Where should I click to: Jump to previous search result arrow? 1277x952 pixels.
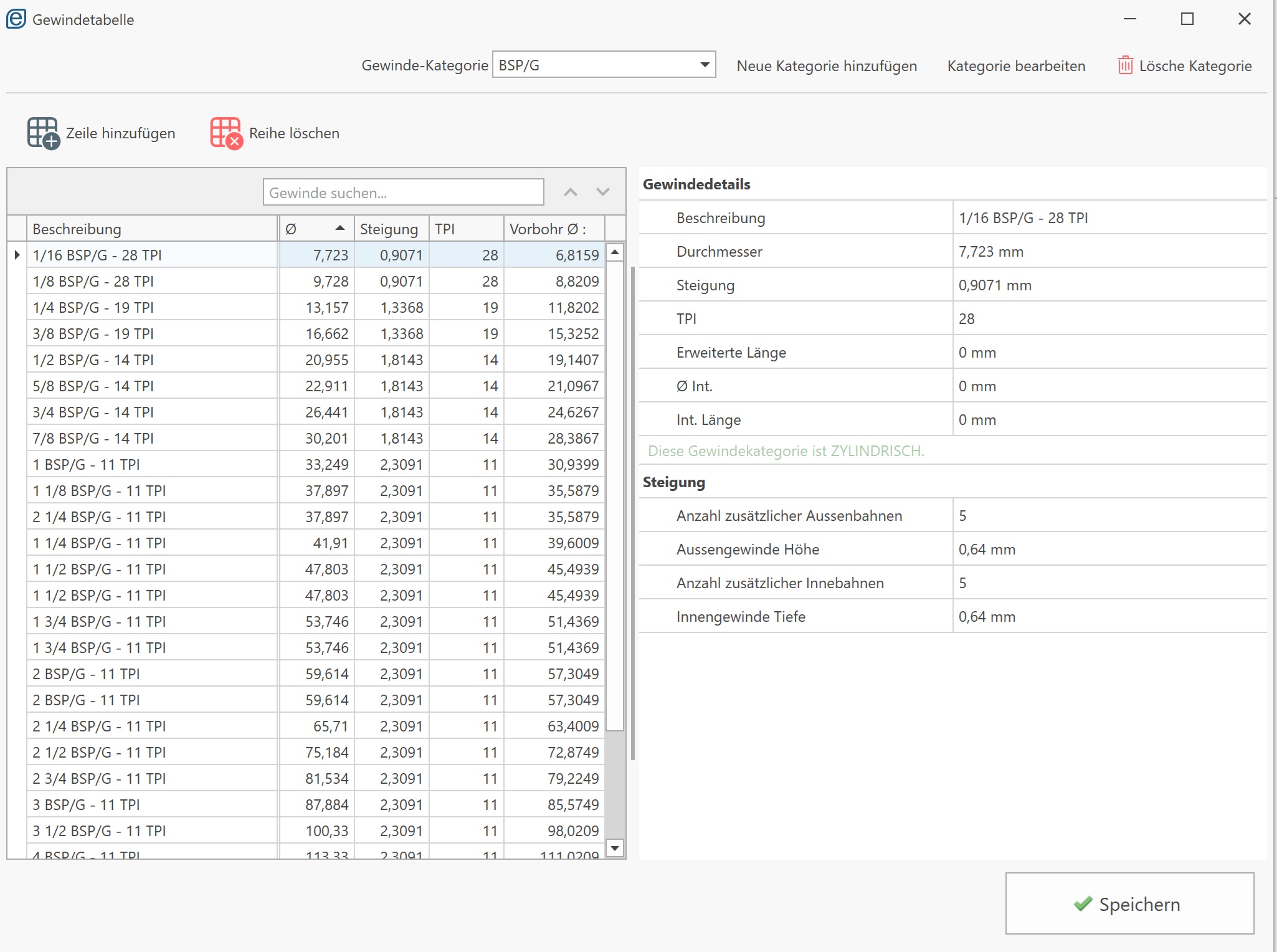570,193
